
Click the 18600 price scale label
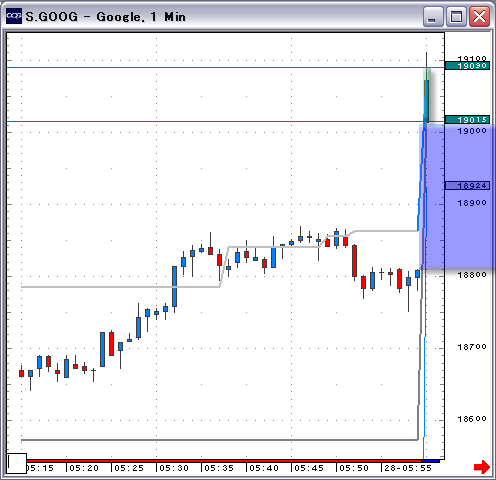[472, 419]
